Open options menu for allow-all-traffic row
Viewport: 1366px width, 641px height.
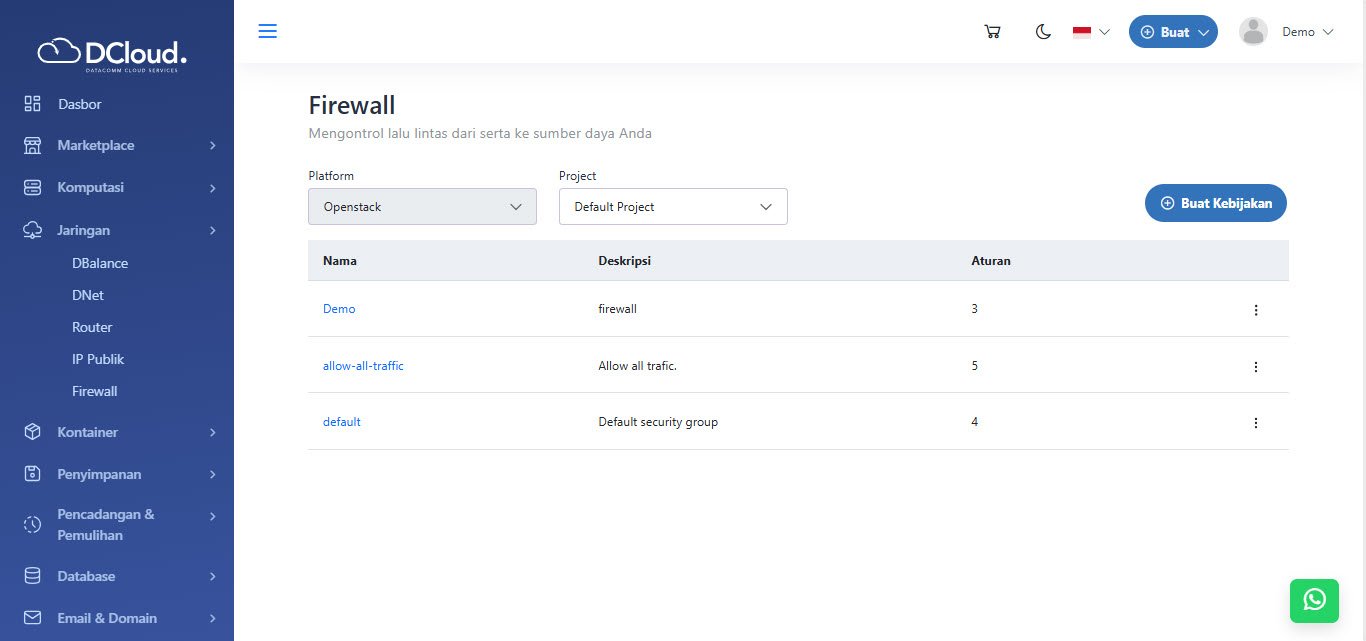[x=1256, y=367]
